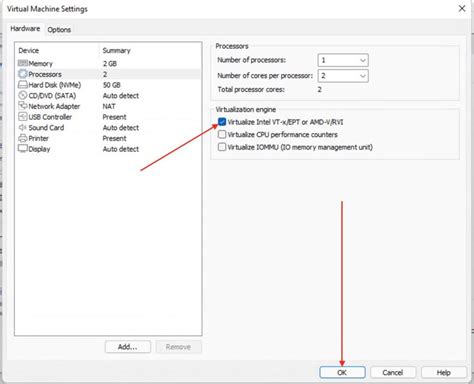
Task: Click Auto detect summary for CD/DVD
Action: (x=121, y=96)
